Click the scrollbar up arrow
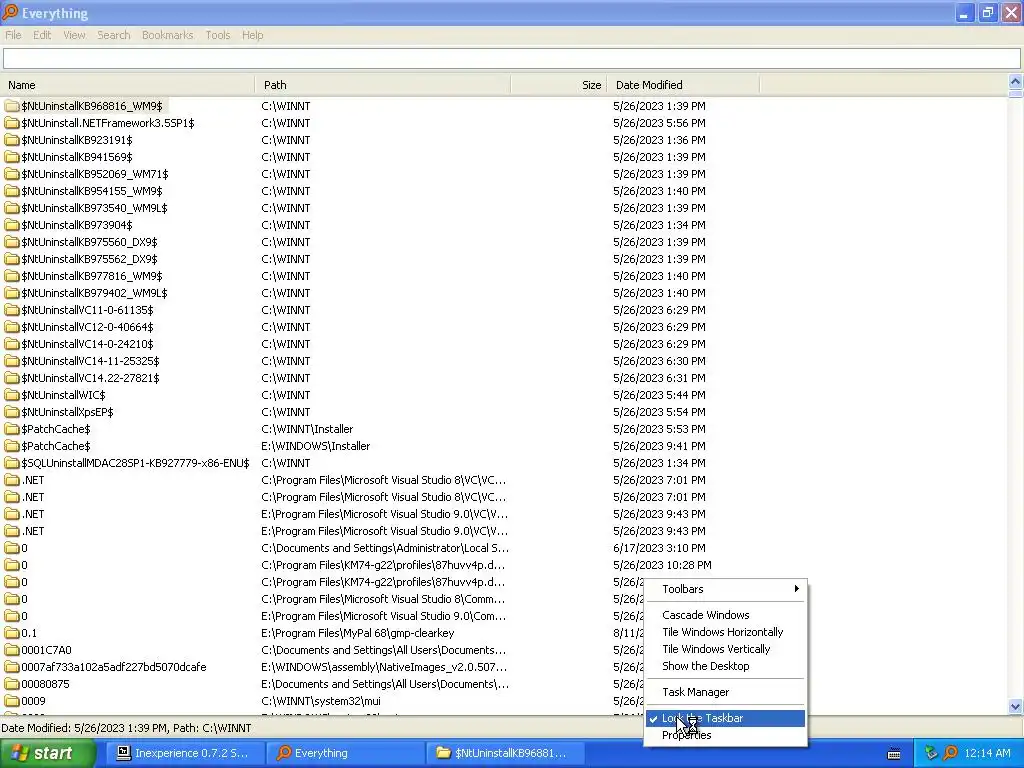Image resolution: width=1024 pixels, height=768 pixels. 1015,81
